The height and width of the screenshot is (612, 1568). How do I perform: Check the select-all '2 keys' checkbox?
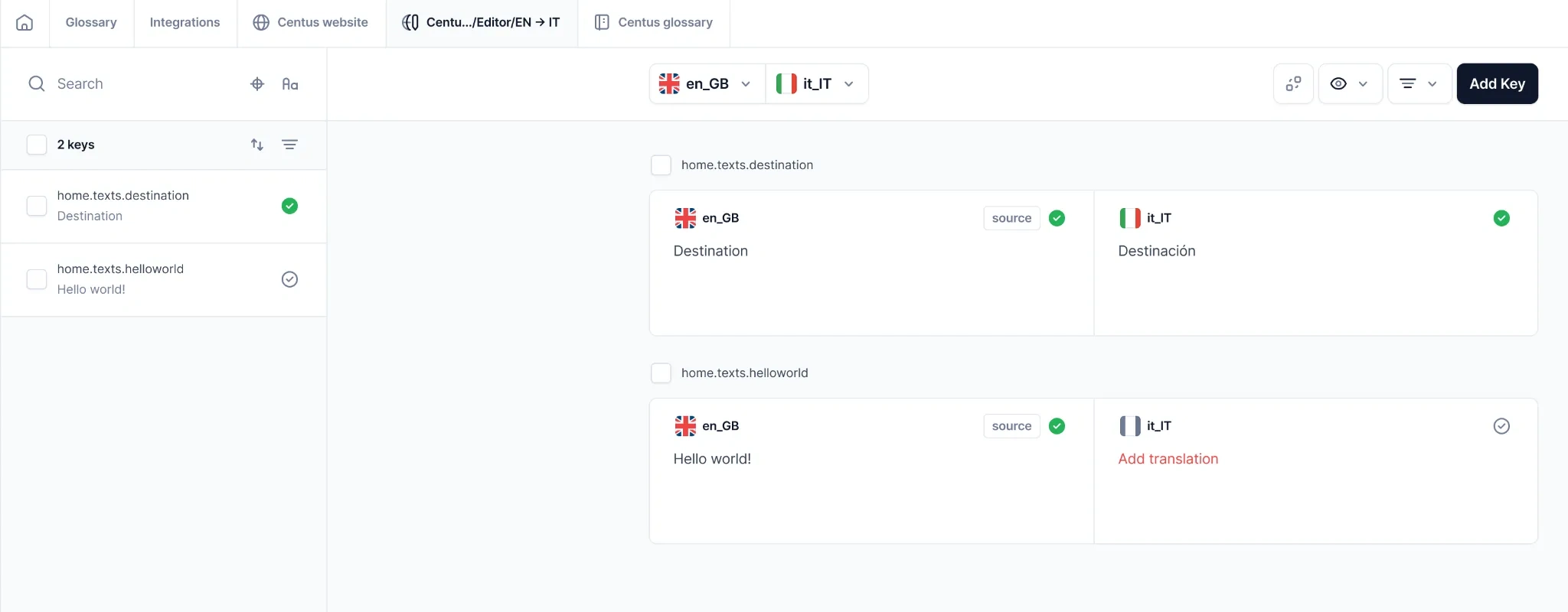(37, 145)
